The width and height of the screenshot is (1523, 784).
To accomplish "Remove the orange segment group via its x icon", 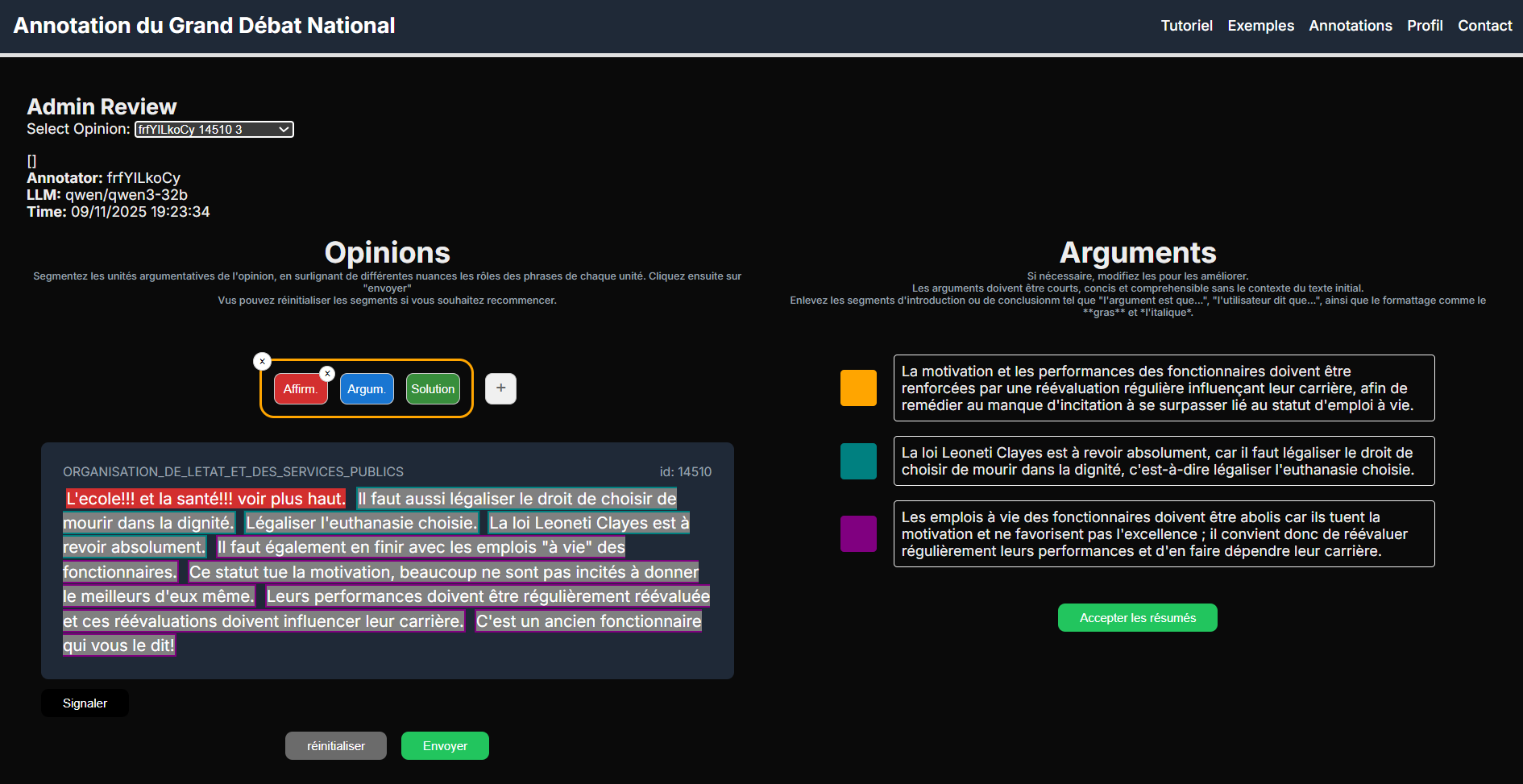I will pyautogui.click(x=262, y=361).
